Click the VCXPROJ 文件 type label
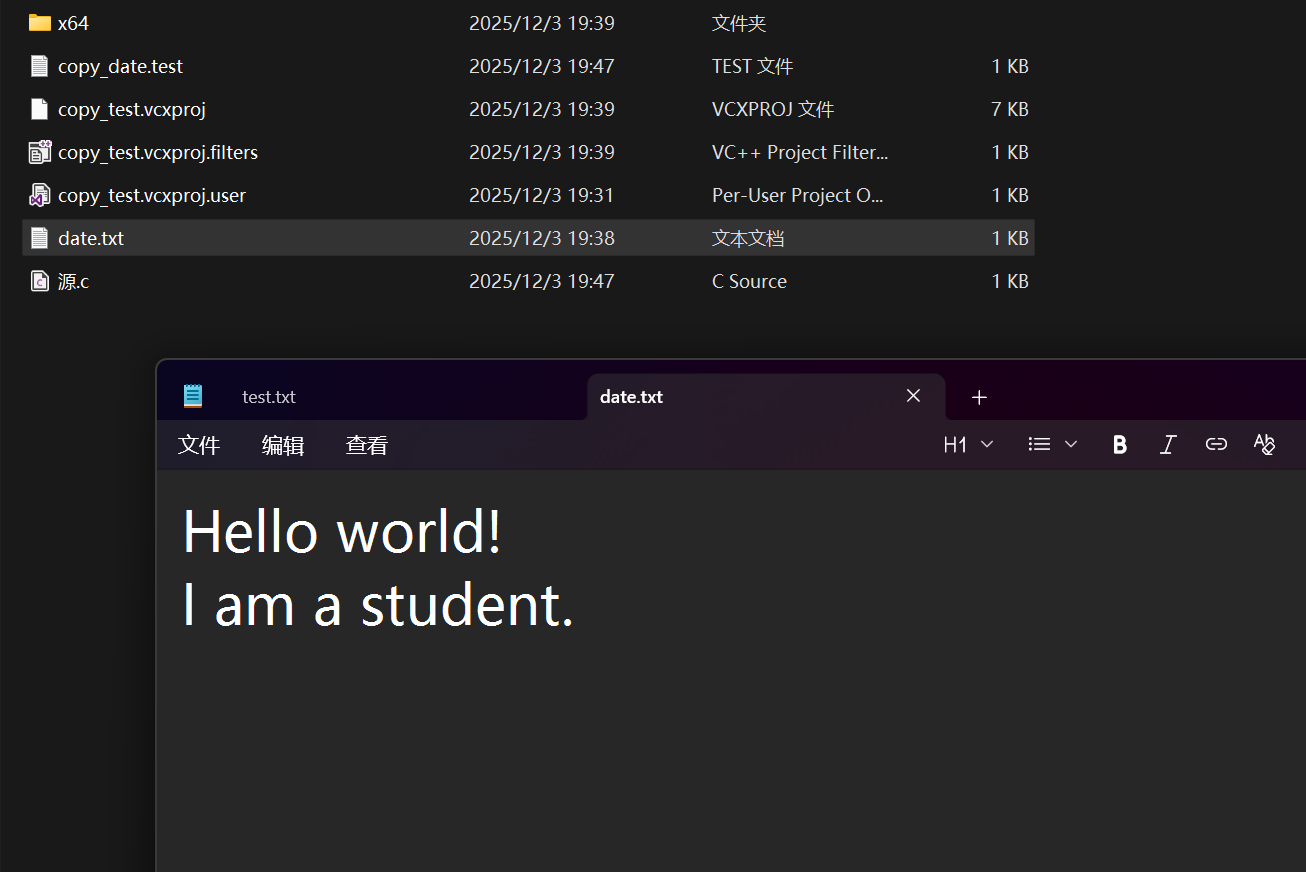This screenshot has height=872, width=1306. tap(773, 109)
